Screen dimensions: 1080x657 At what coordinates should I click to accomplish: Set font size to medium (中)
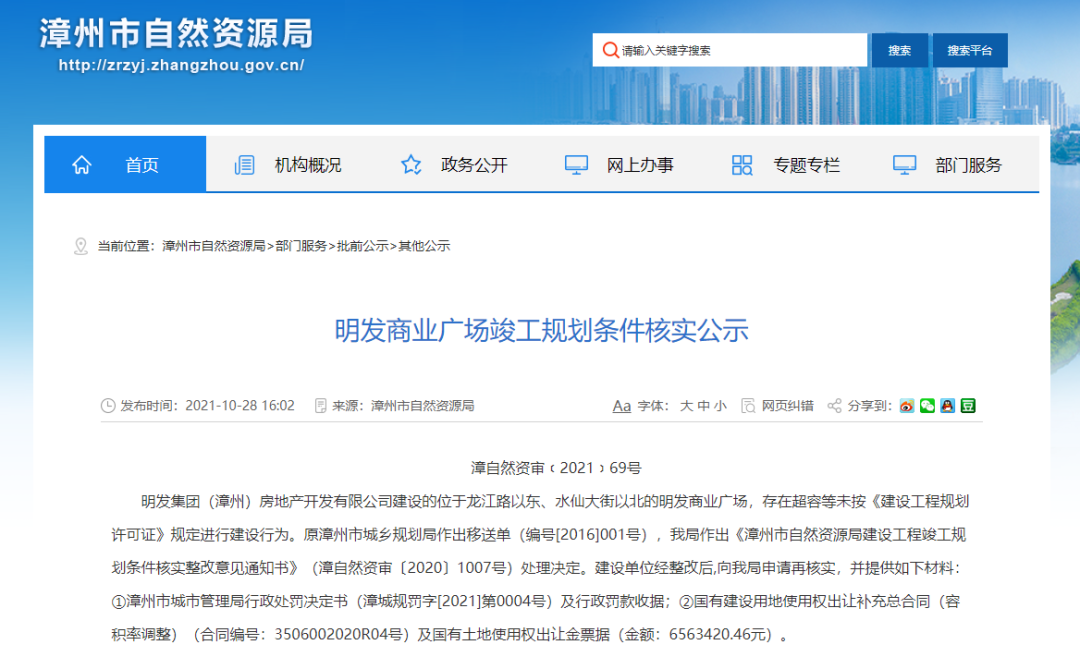coord(704,406)
